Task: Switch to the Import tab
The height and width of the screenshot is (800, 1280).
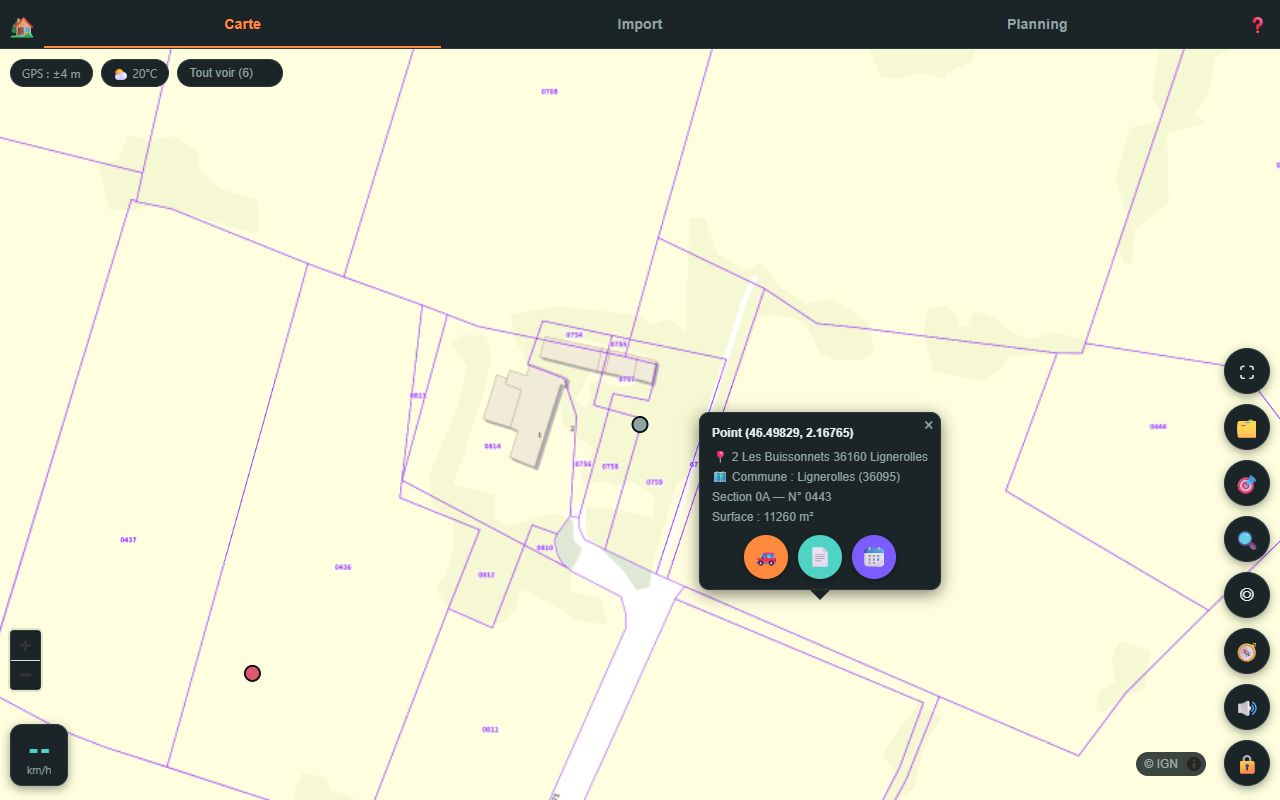Action: tap(640, 24)
